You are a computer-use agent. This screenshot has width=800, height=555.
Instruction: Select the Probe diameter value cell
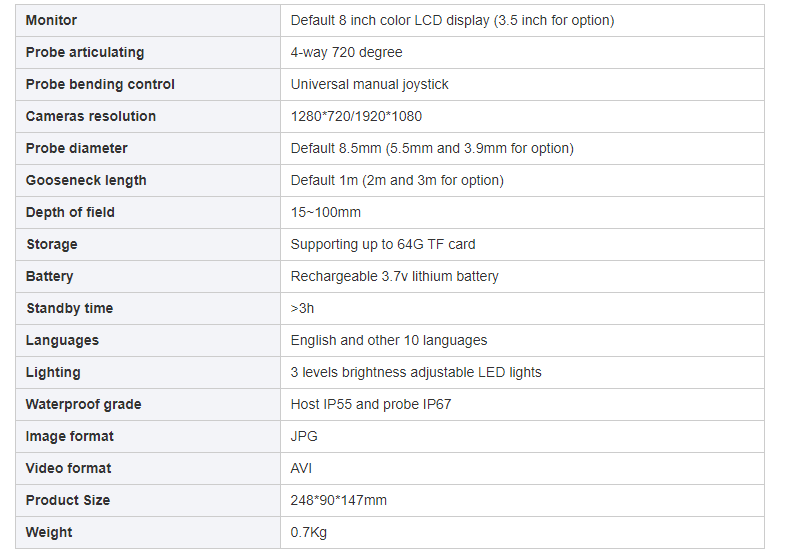pyautogui.click(x=522, y=148)
